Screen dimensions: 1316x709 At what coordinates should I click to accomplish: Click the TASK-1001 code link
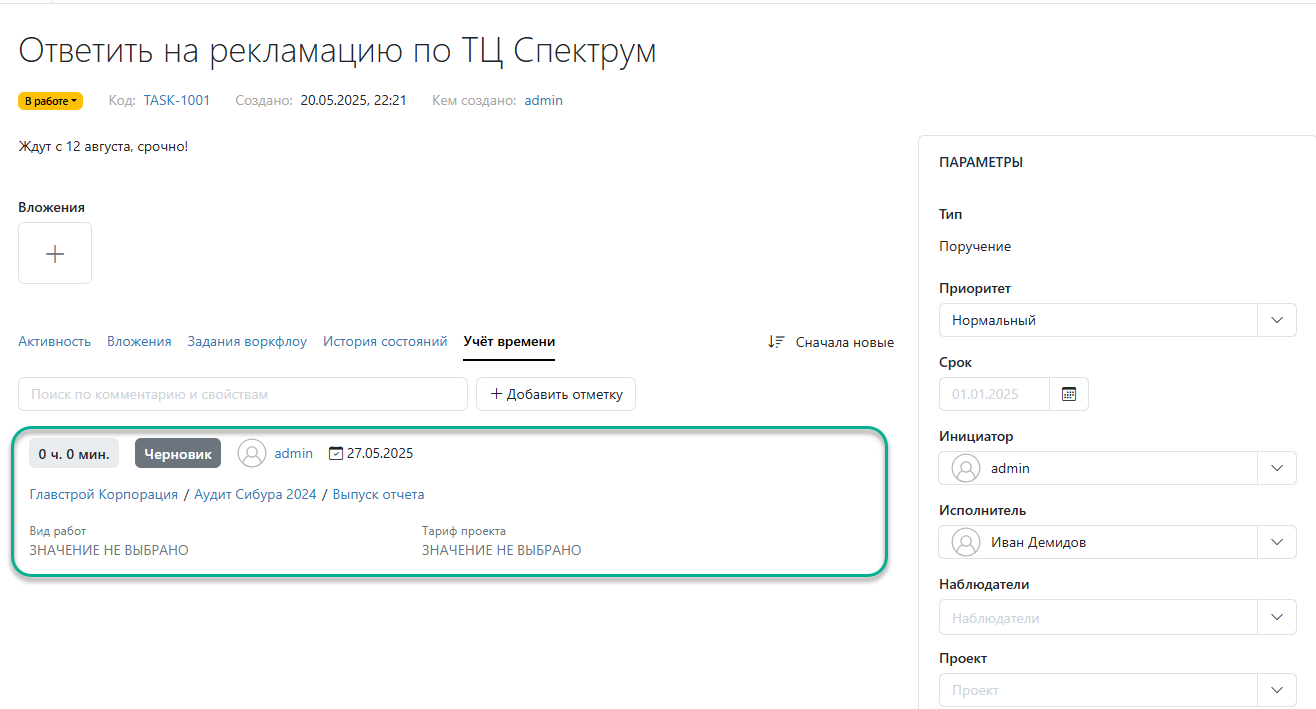pos(177,101)
